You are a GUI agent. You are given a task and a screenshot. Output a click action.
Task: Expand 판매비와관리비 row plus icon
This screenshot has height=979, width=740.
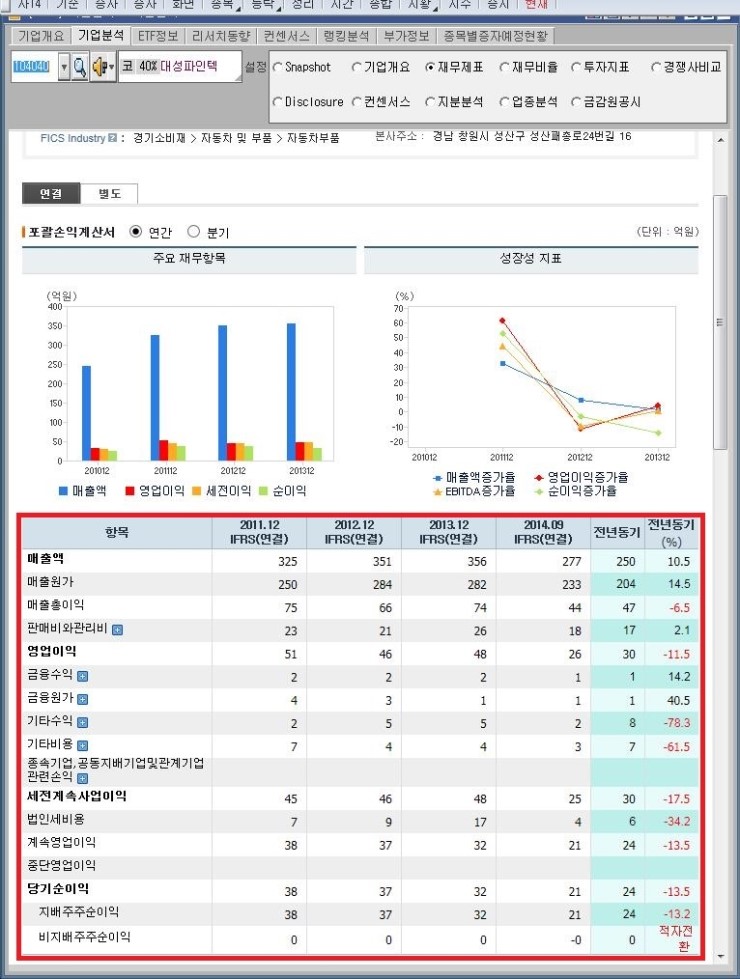(x=117, y=630)
